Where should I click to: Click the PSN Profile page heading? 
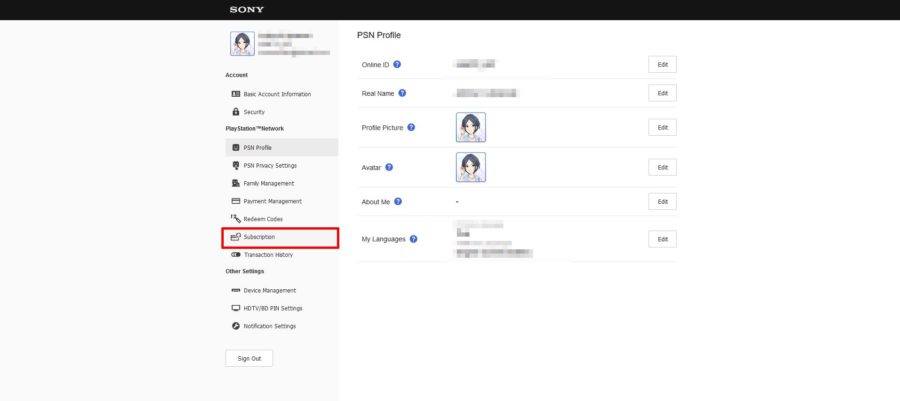pos(379,35)
